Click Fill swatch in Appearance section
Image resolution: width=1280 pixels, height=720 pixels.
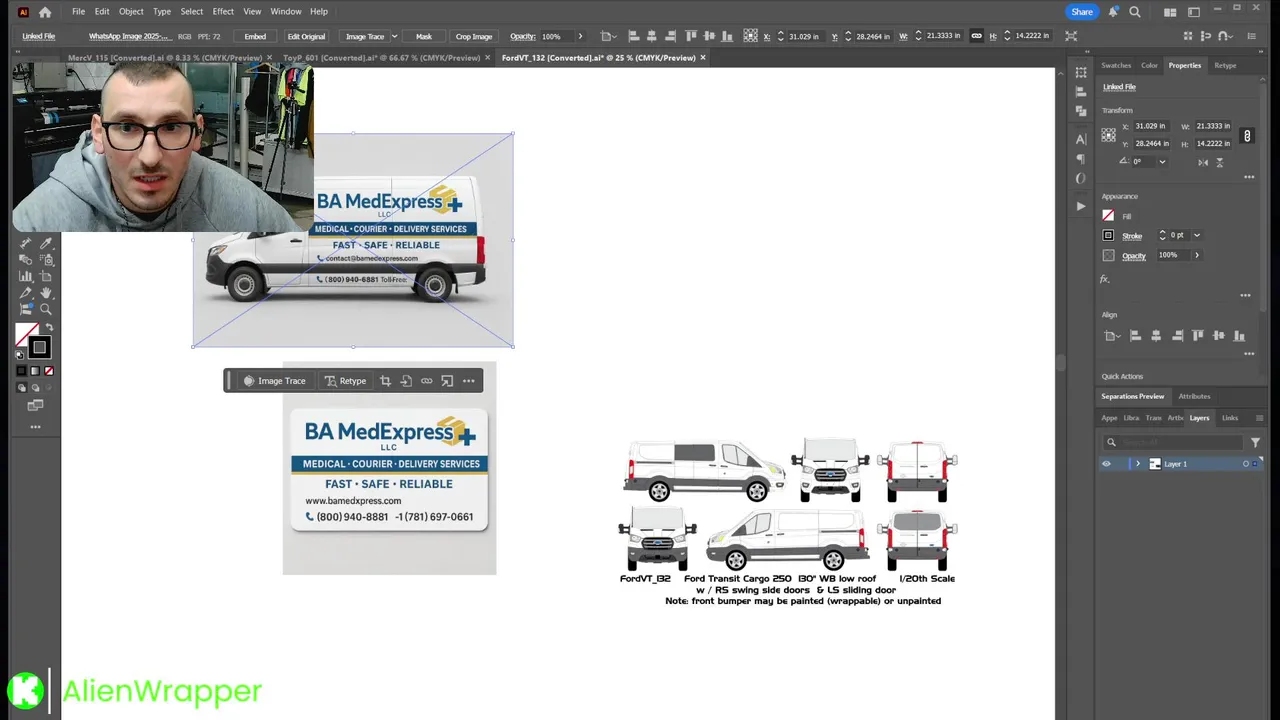click(1108, 216)
